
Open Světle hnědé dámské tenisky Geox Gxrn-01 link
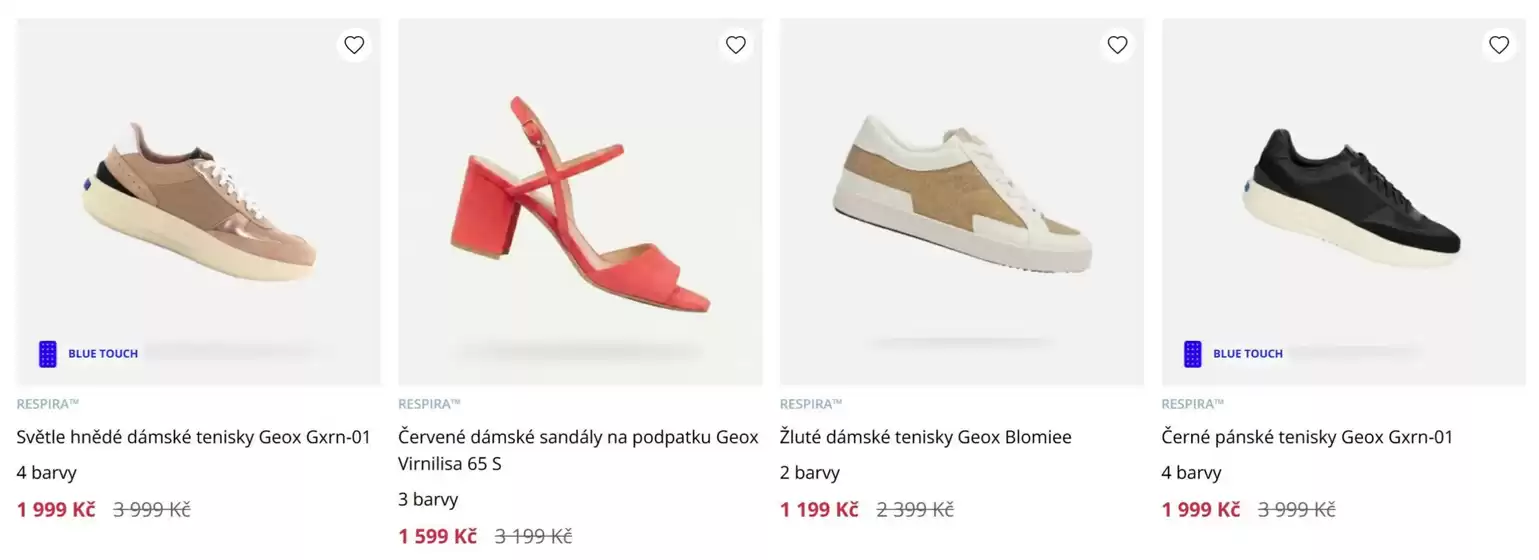tap(194, 437)
